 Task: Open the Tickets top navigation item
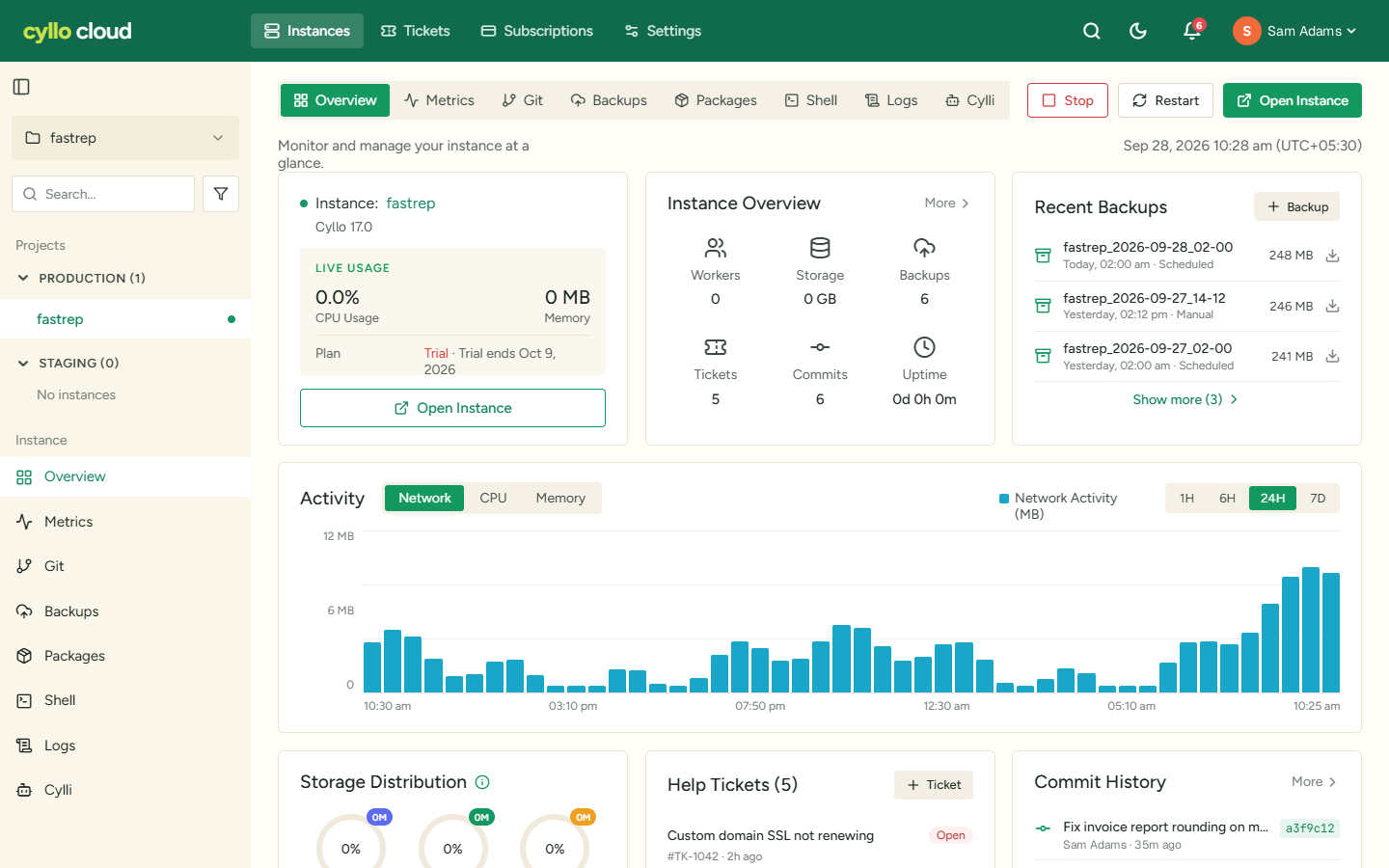[416, 31]
